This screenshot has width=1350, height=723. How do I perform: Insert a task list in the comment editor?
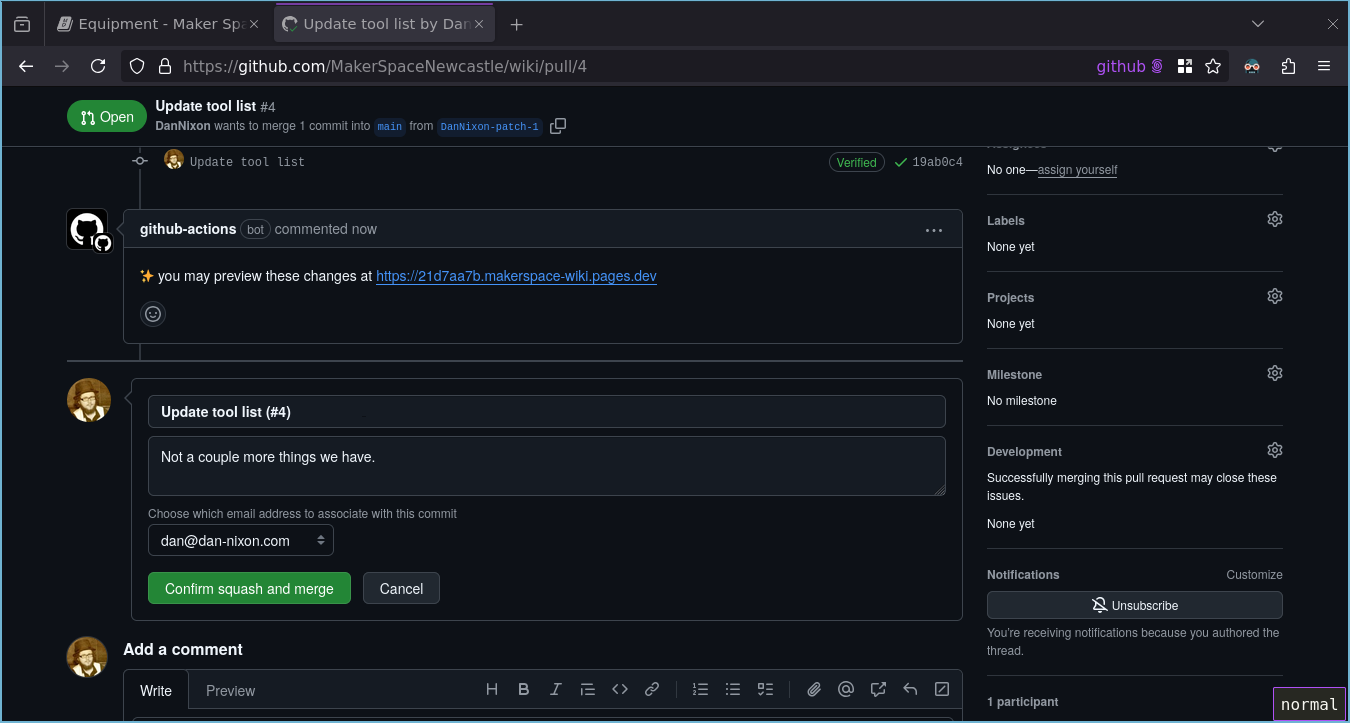(765, 689)
